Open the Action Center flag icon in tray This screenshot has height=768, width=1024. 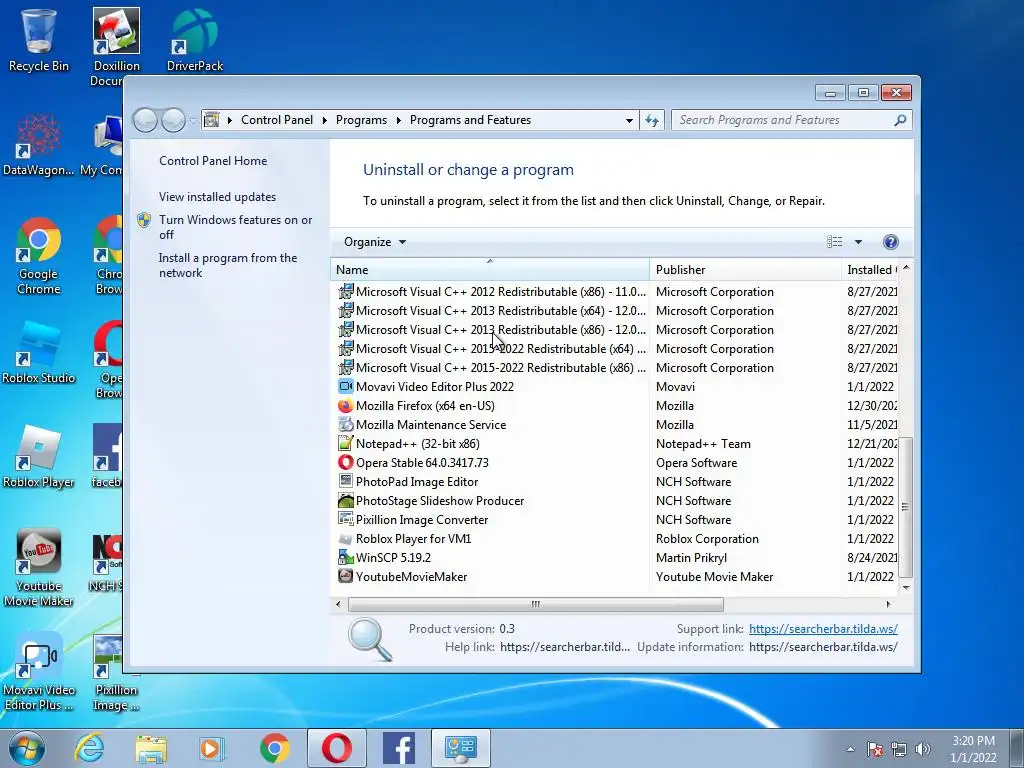875,749
